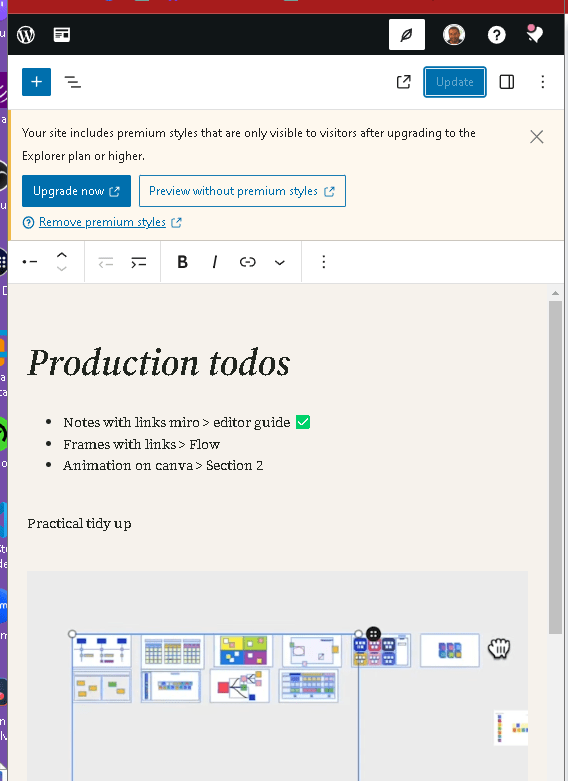The width and height of the screenshot is (568, 781).
Task: Click the editor vertical scrollbar
Action: (x=556, y=468)
